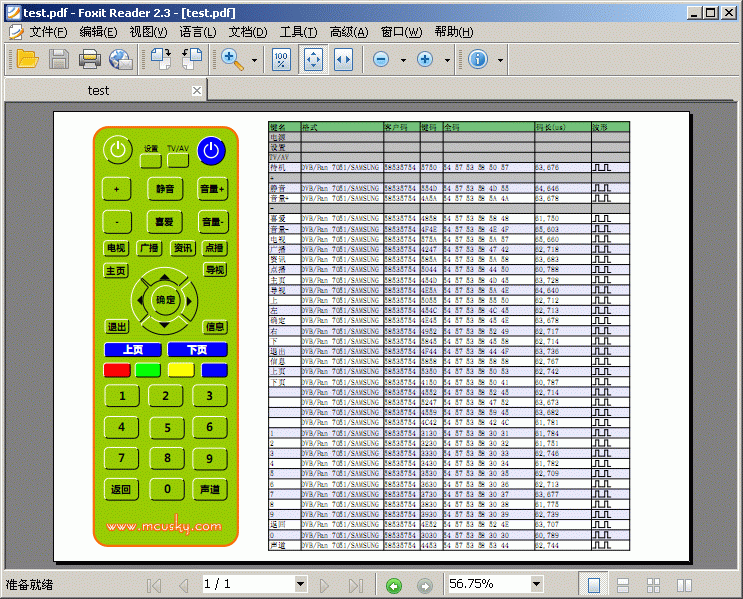743x599 pixels.
Task: Rotate the page clockwise
Action: click(160, 59)
